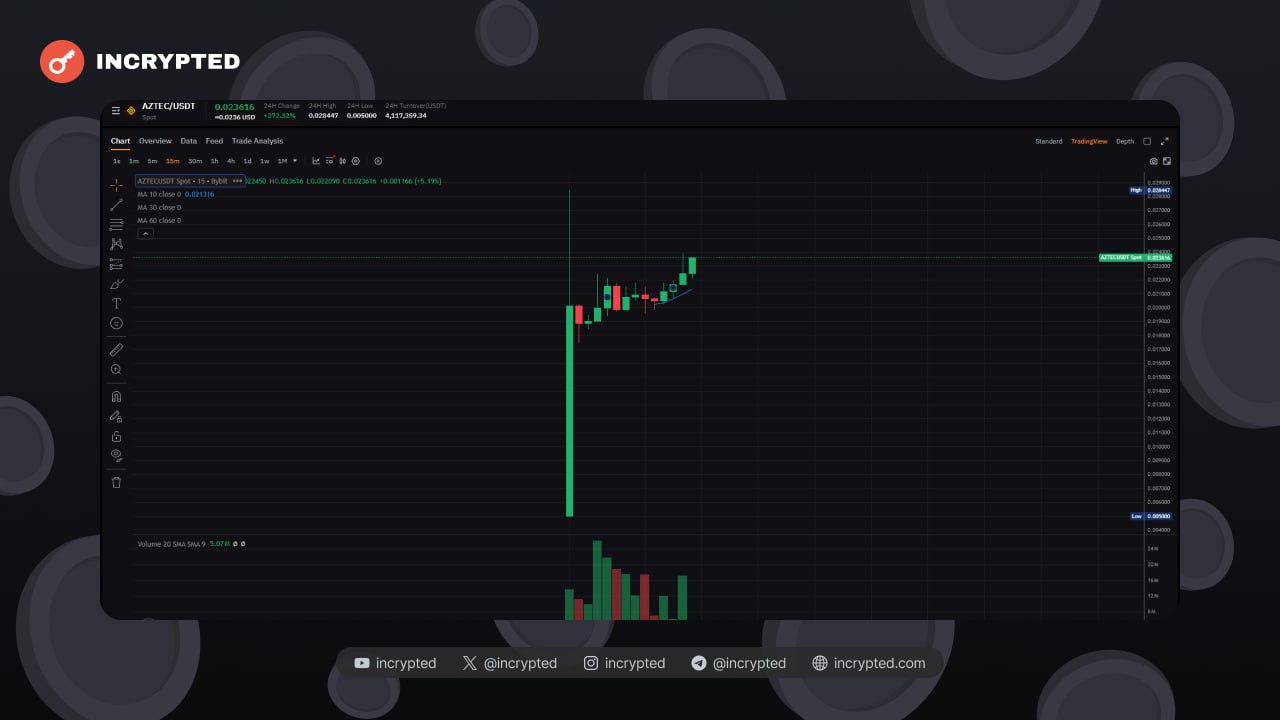Toggle stay-in-drawing-mode pencil lock
This screenshot has width=1280, height=720.
coord(116,416)
